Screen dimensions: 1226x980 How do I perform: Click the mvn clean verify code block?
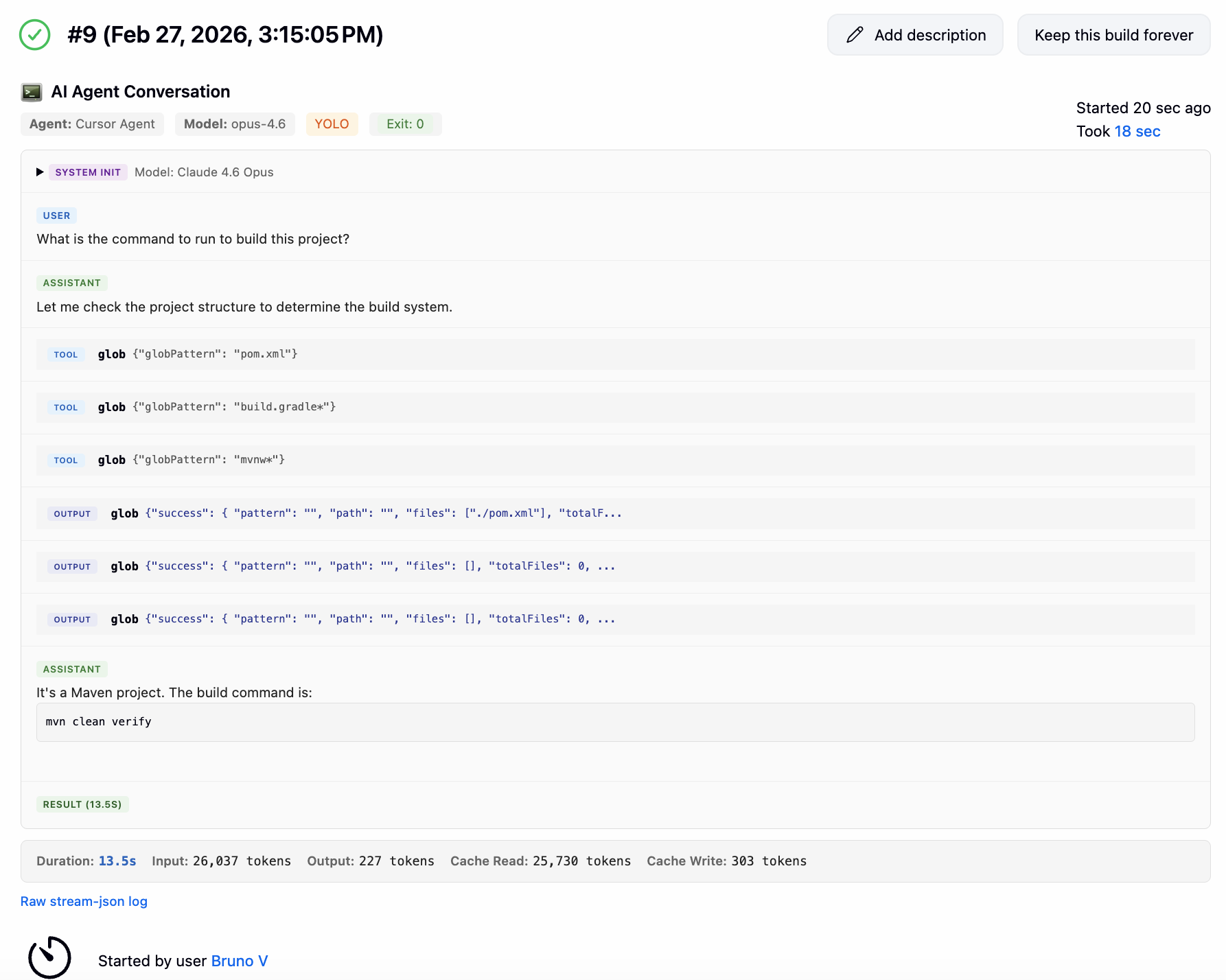coord(97,721)
